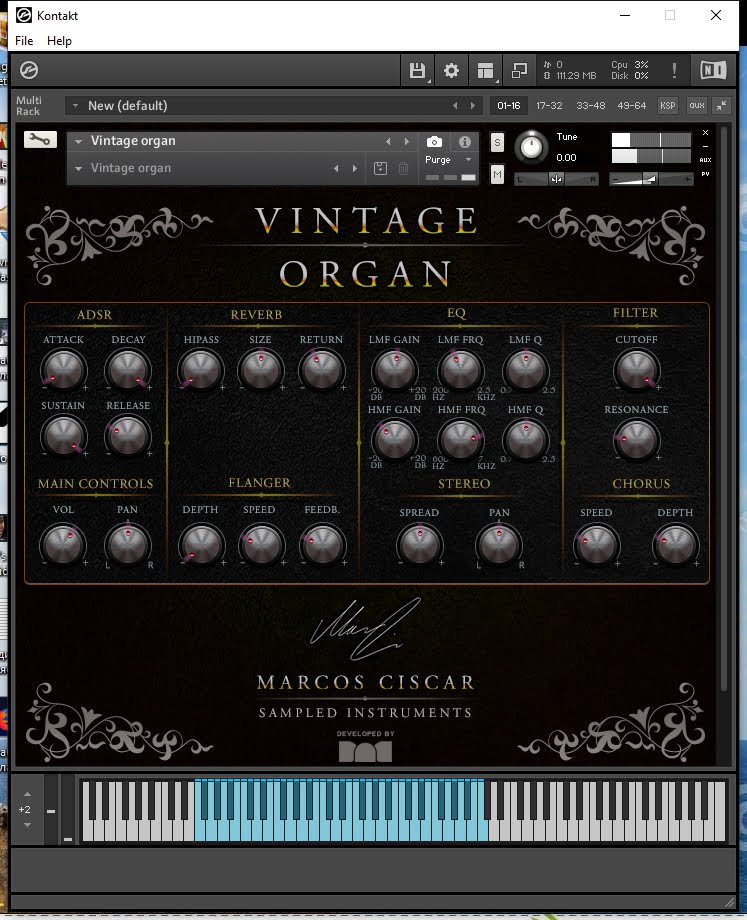Click the ATTACK knob

63,370
